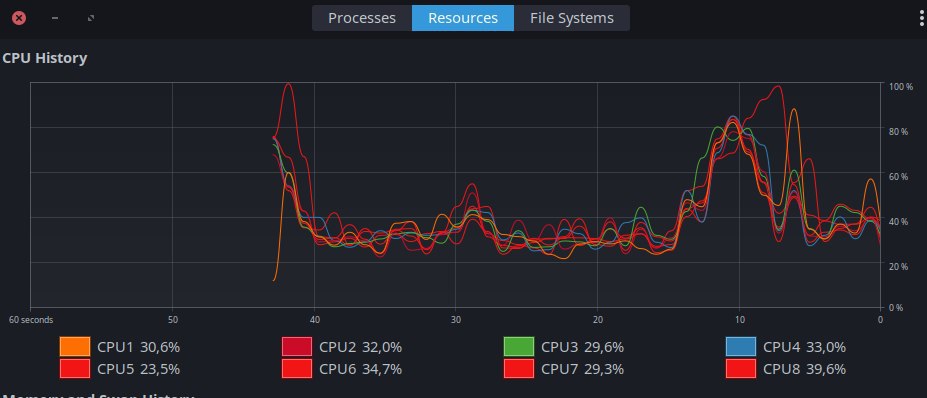The height and width of the screenshot is (398, 927).
Task: Select the Resources tab
Action: coord(463,18)
